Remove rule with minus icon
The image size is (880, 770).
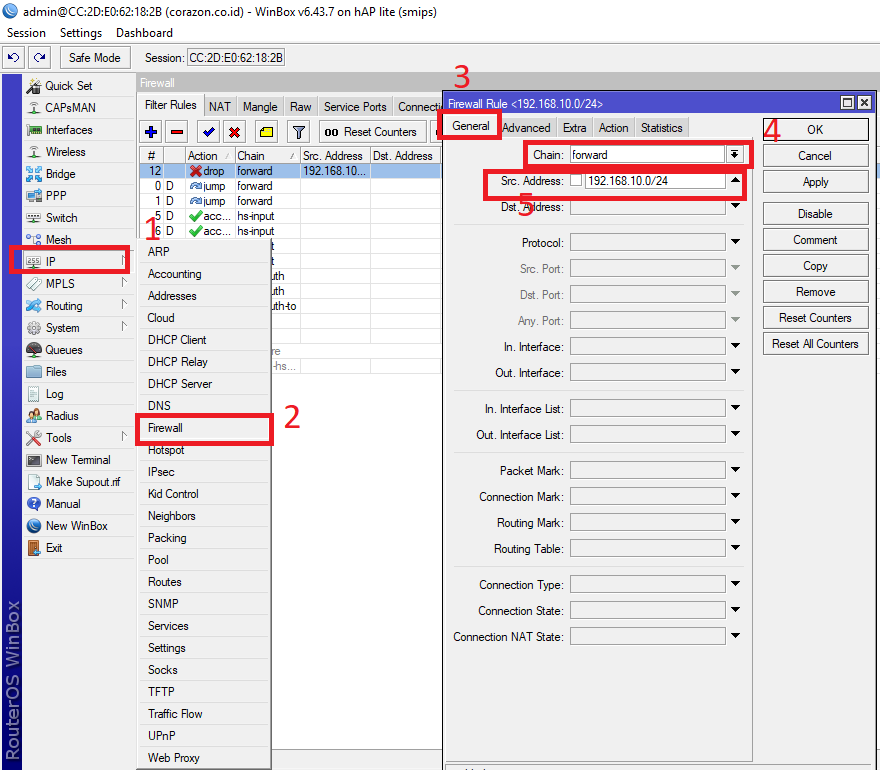pos(177,132)
